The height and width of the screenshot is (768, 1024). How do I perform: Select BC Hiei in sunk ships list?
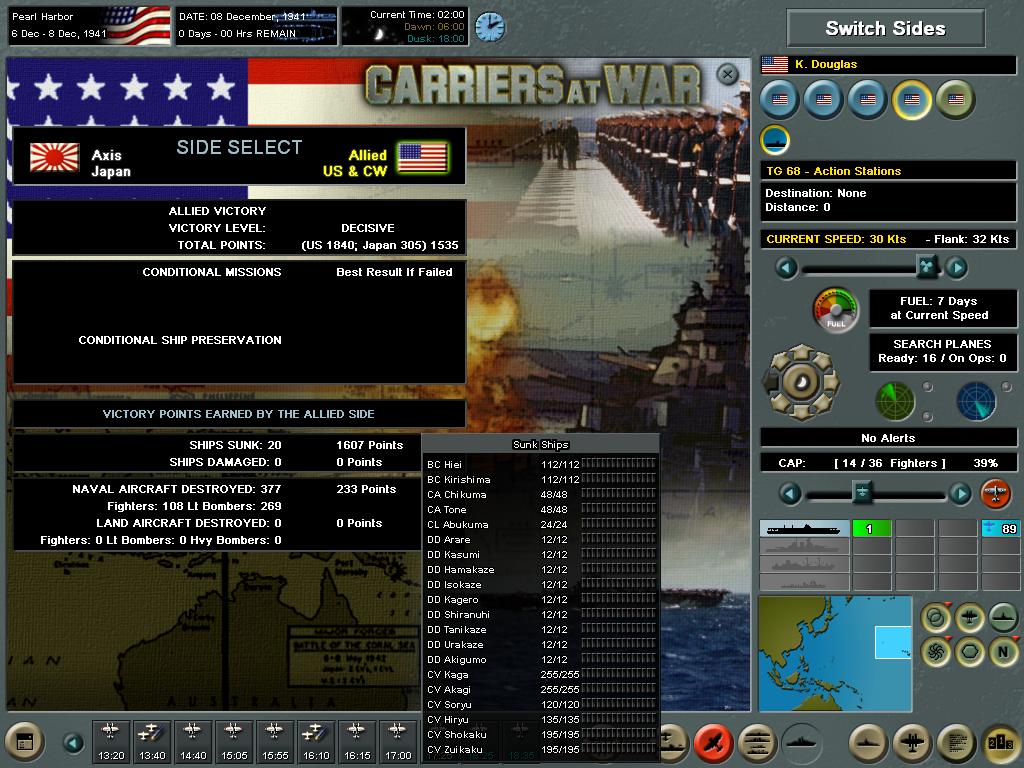(x=541, y=464)
